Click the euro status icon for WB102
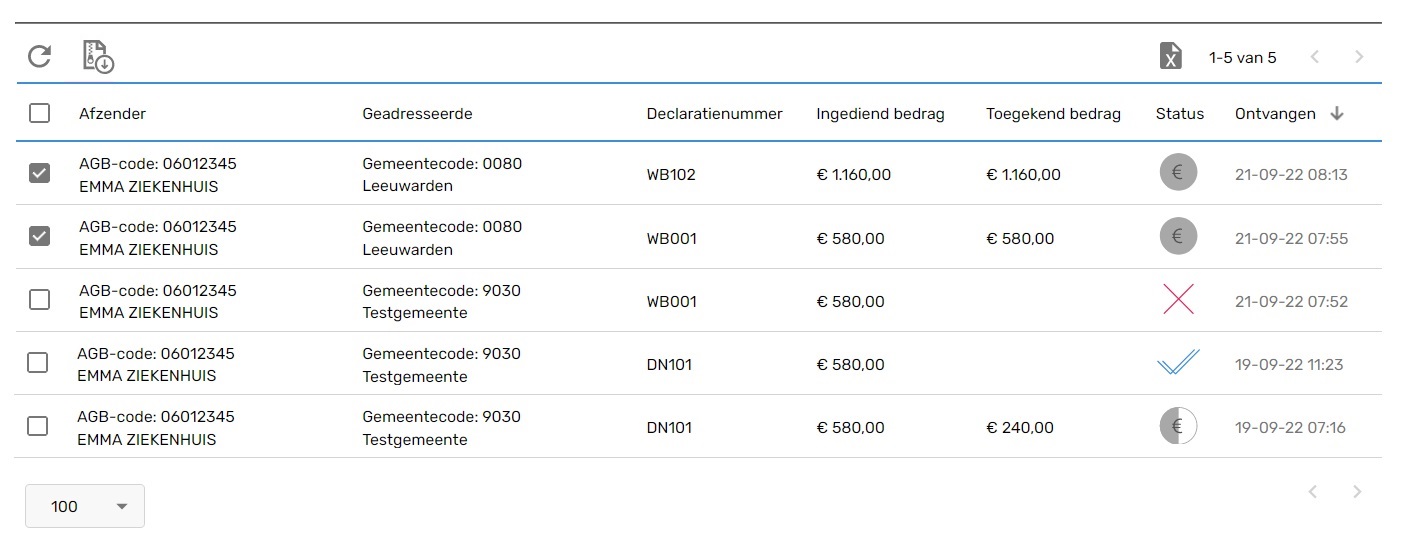 tap(1178, 173)
